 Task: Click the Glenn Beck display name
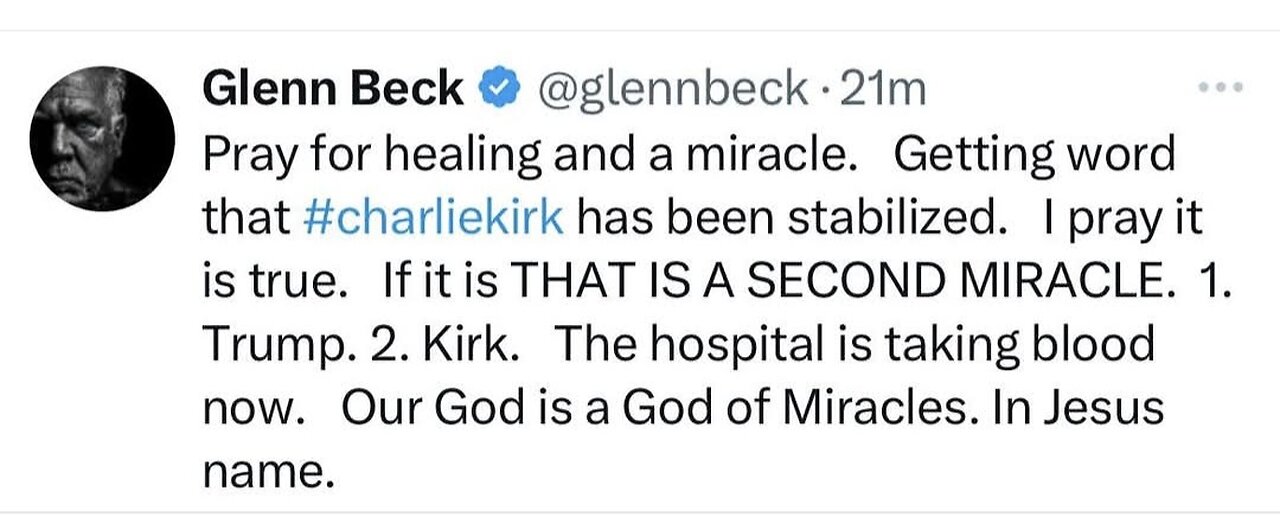click(x=332, y=90)
